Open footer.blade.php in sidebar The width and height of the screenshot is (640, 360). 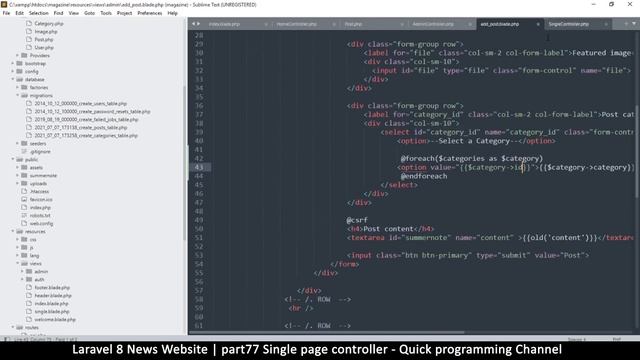pyautogui.click(x=52, y=287)
